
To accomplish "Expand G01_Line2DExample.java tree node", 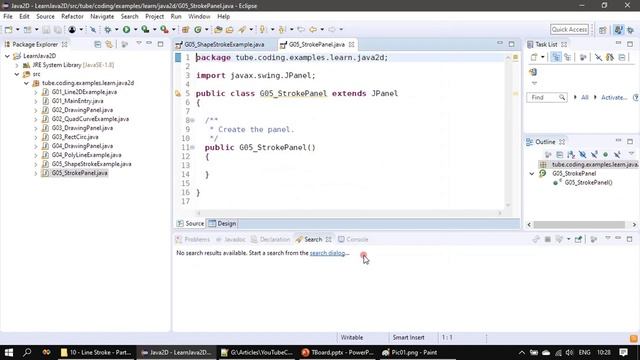I will point(36,92).
